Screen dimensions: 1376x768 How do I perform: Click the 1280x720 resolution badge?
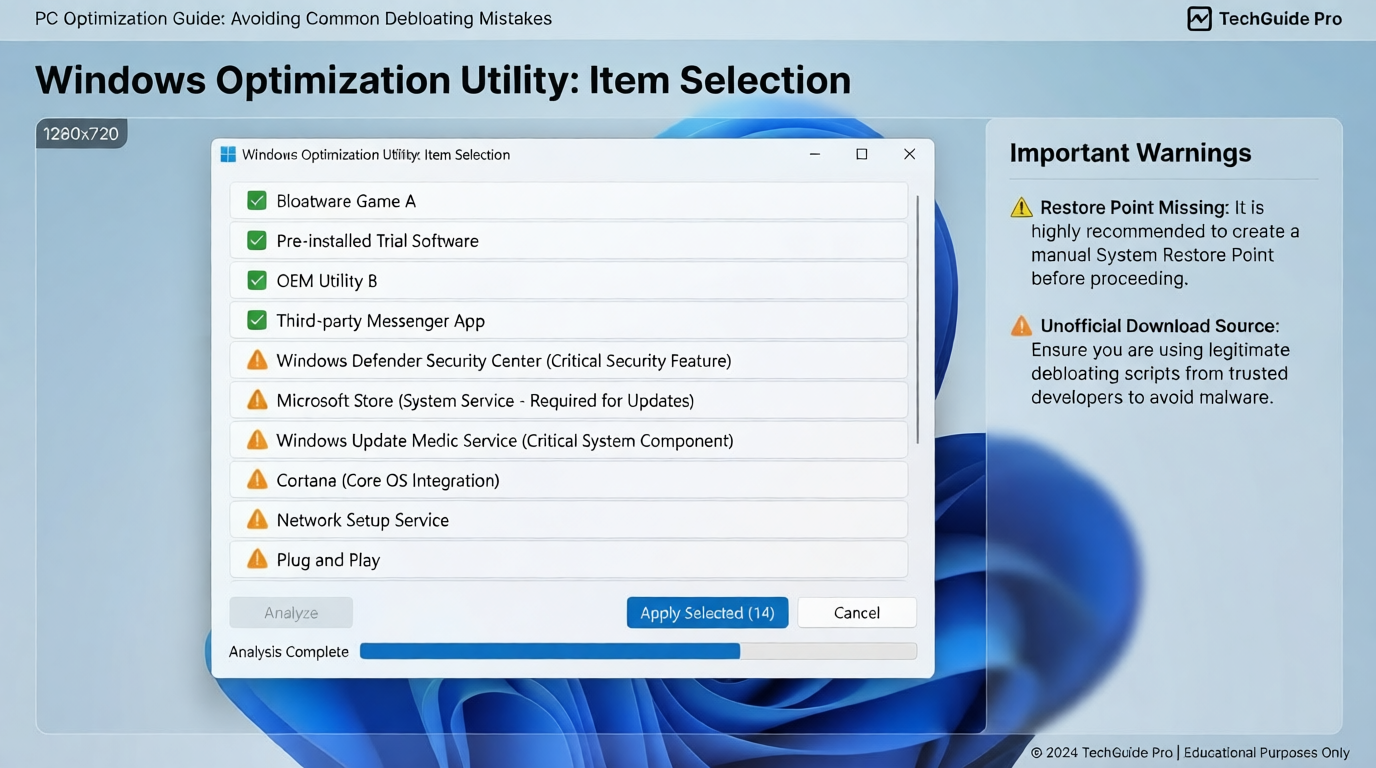click(81, 133)
